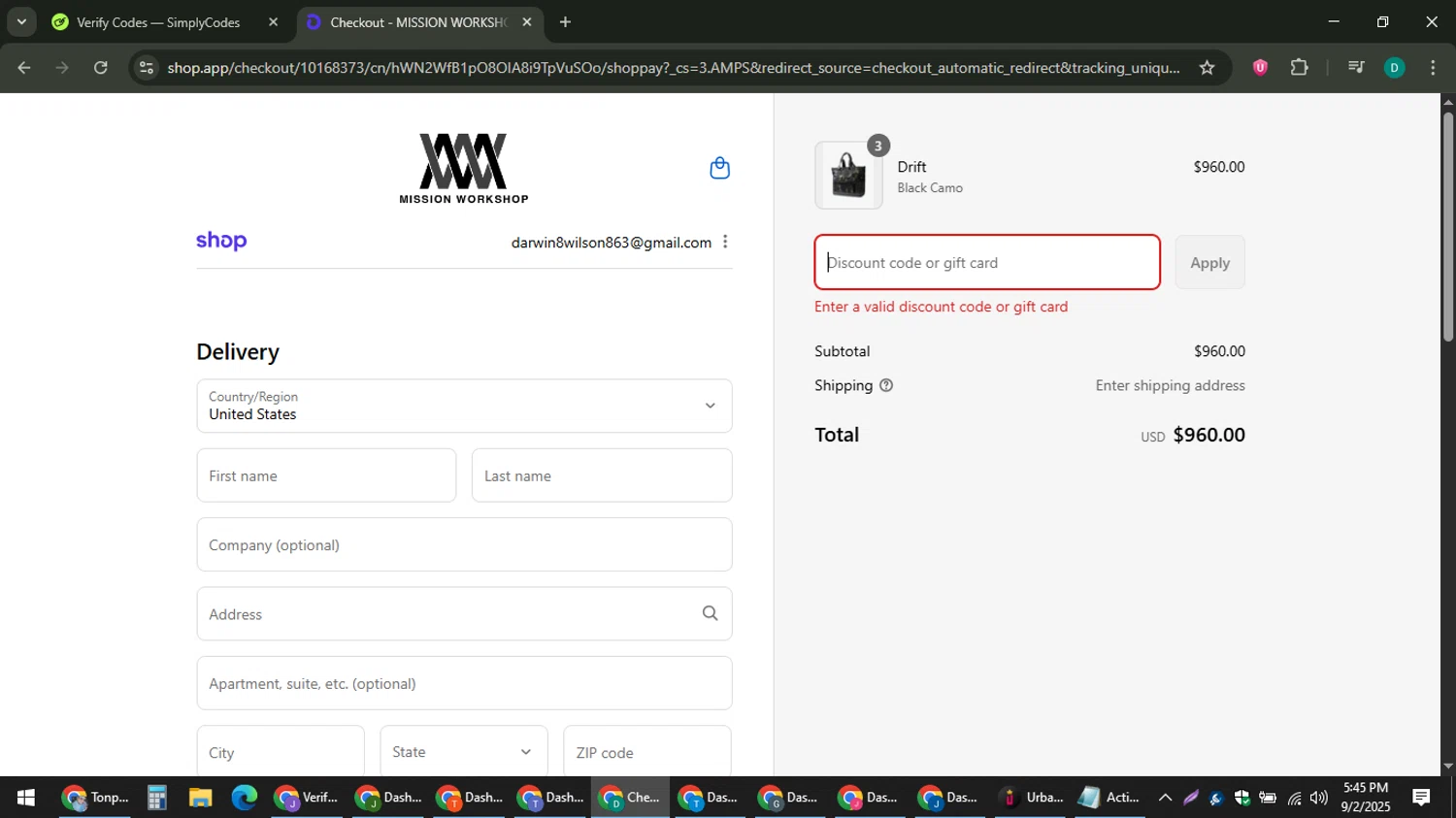Screen dimensions: 1456x818
Task: Click the 'Enter shipping address' text
Action: 1170,385
